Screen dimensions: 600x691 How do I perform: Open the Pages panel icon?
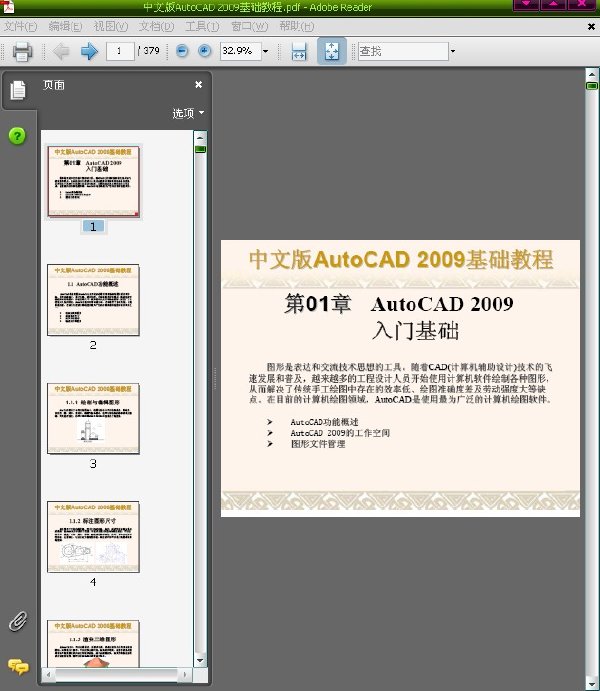(x=18, y=90)
